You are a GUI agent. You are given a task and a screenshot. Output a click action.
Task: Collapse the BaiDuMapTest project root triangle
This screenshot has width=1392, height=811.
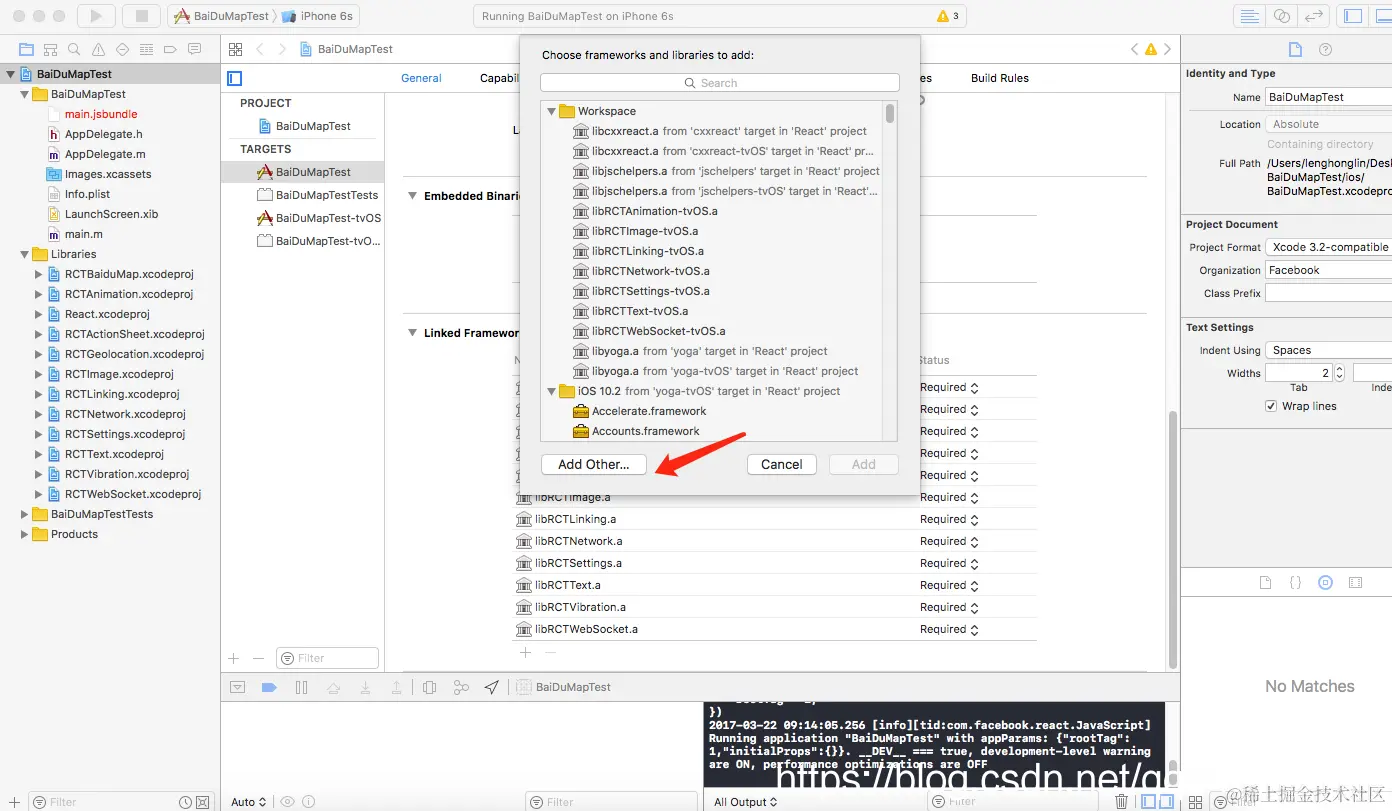click(11, 74)
